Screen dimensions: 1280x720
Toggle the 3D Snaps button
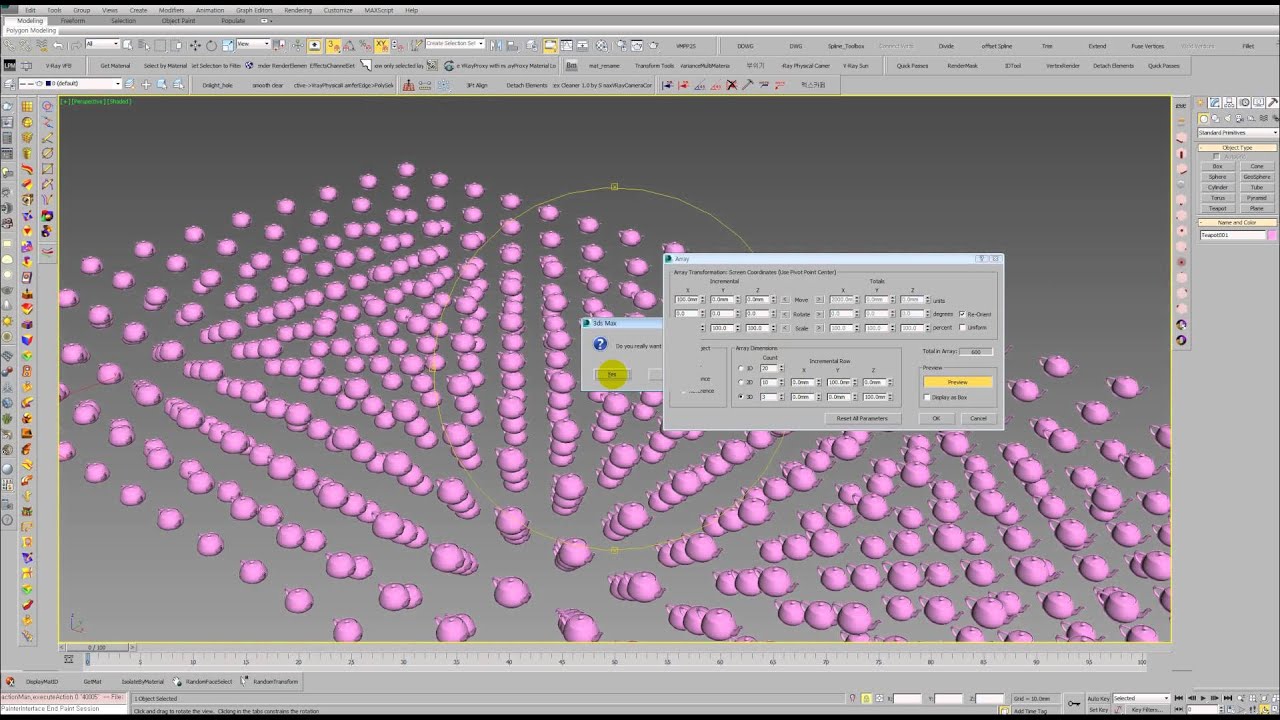[x=333, y=44]
